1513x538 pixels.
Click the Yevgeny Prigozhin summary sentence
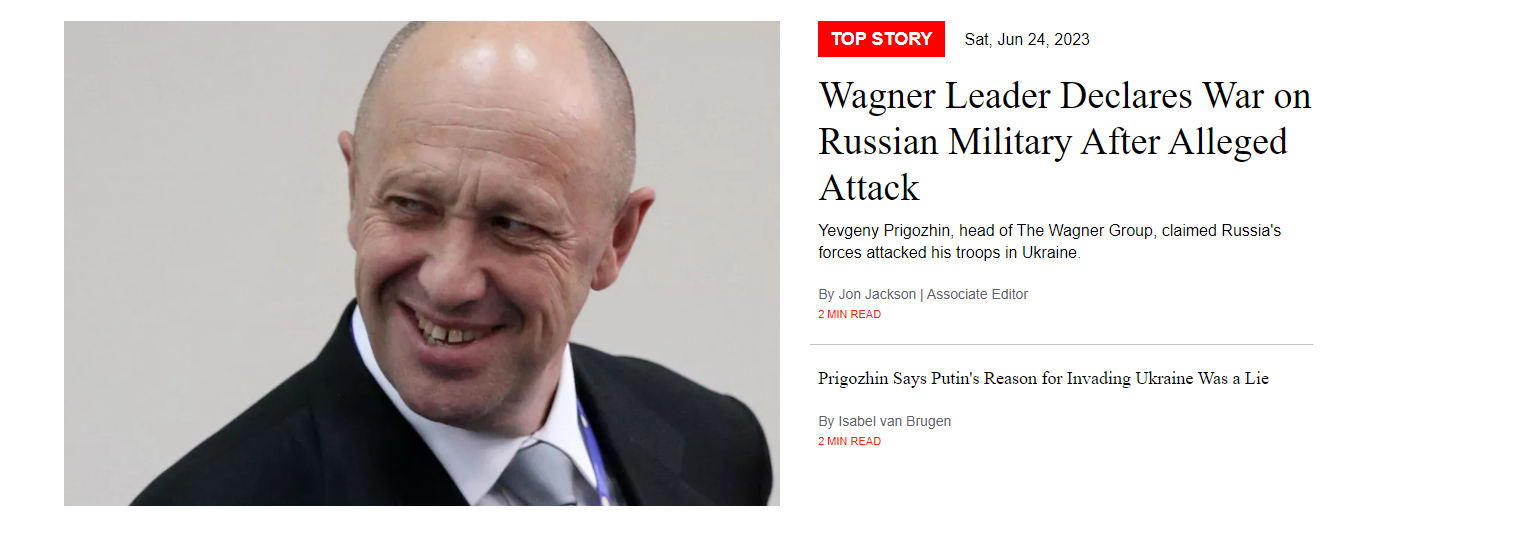(1050, 242)
